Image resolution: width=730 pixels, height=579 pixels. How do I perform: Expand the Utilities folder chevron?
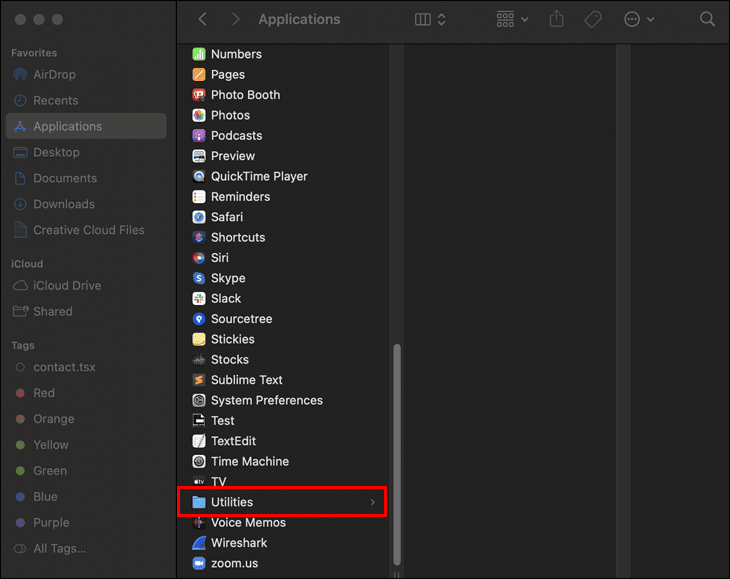(373, 502)
